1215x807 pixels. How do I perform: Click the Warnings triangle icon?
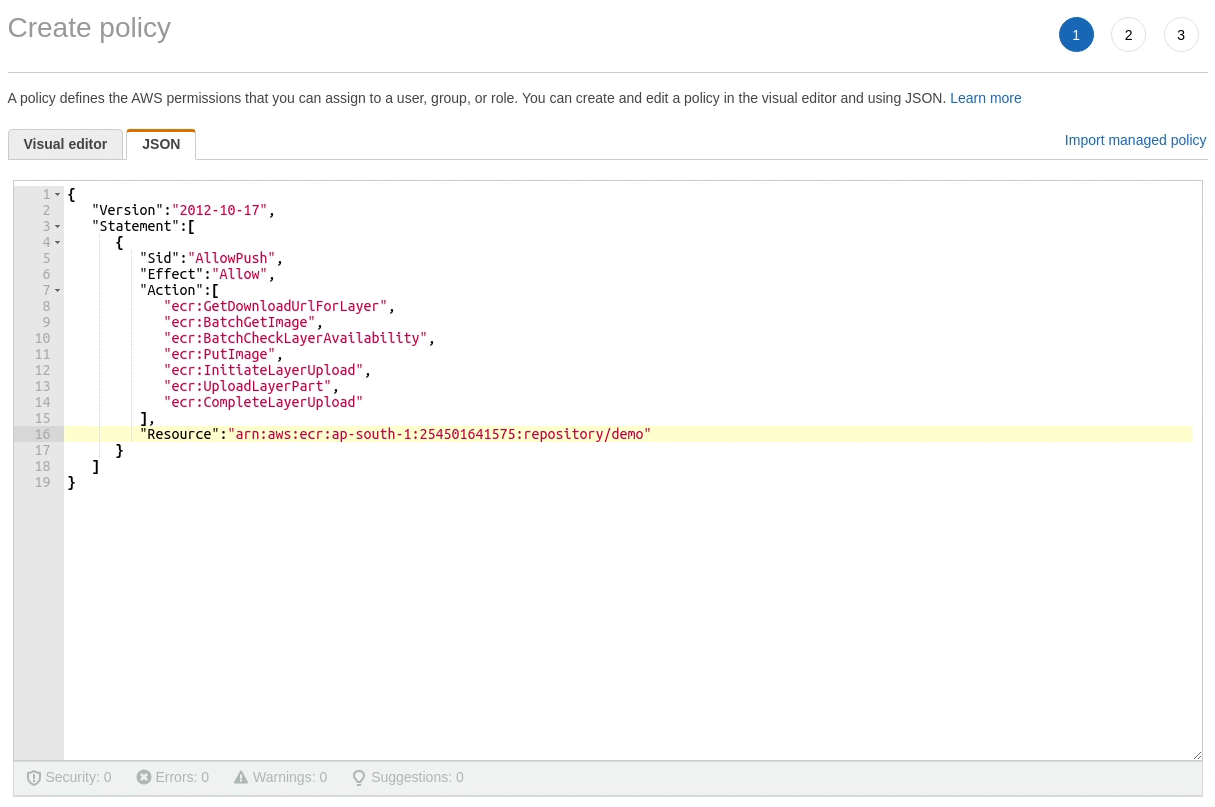tap(240, 777)
